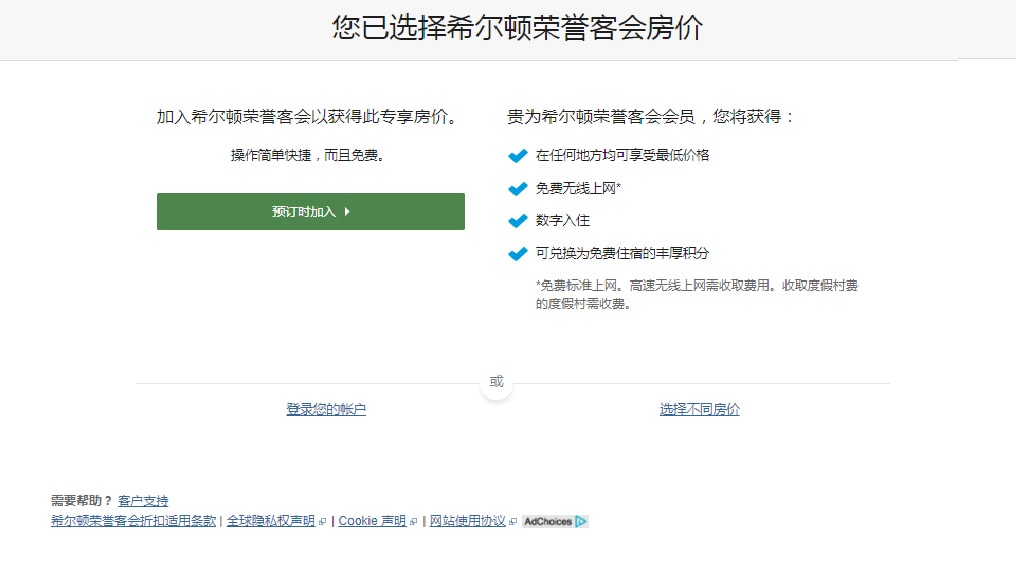Click the external-link icon after 全球隐私权声明

(322, 522)
